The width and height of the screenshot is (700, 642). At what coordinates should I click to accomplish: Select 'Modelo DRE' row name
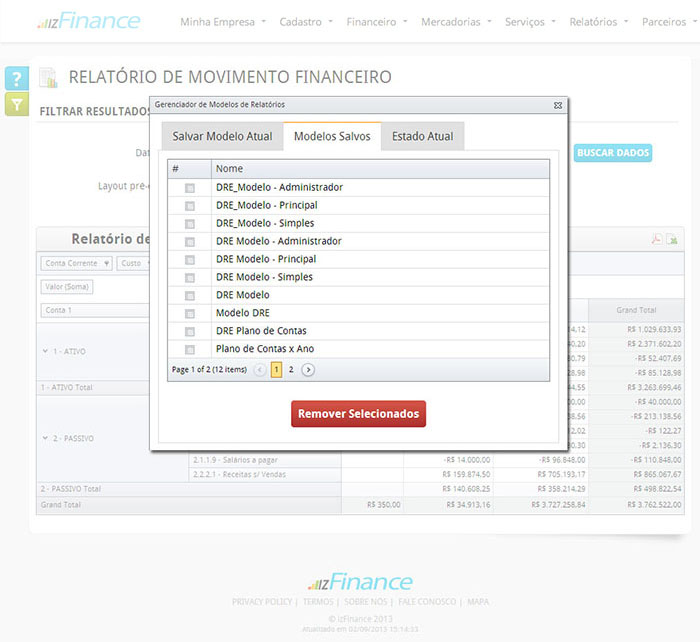coord(243,313)
